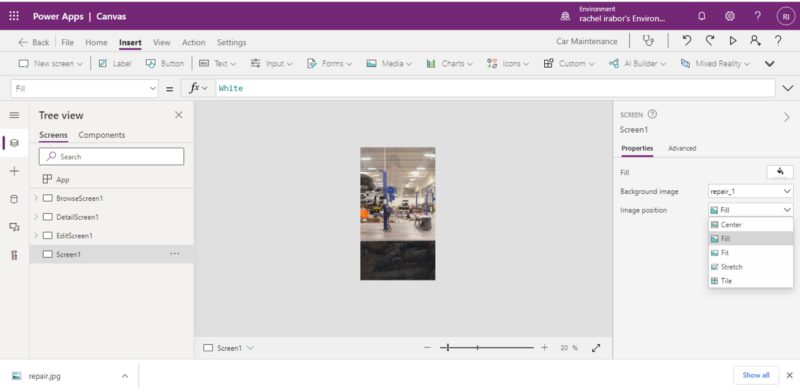Open the Forms dropdown
Viewport: 800px width, 392px height.
click(x=330, y=64)
